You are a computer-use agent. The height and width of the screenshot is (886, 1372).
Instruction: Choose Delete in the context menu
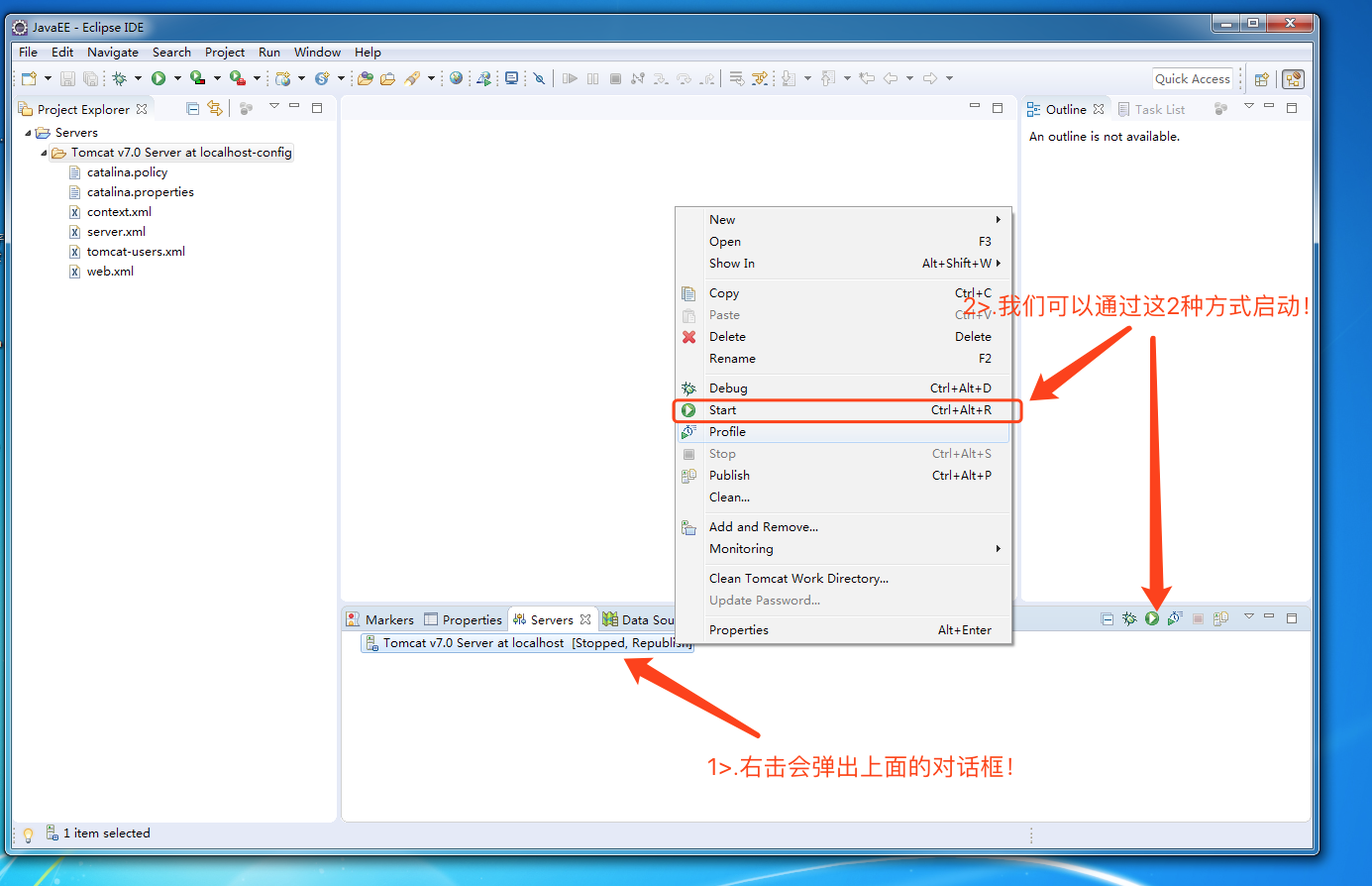(x=843, y=337)
